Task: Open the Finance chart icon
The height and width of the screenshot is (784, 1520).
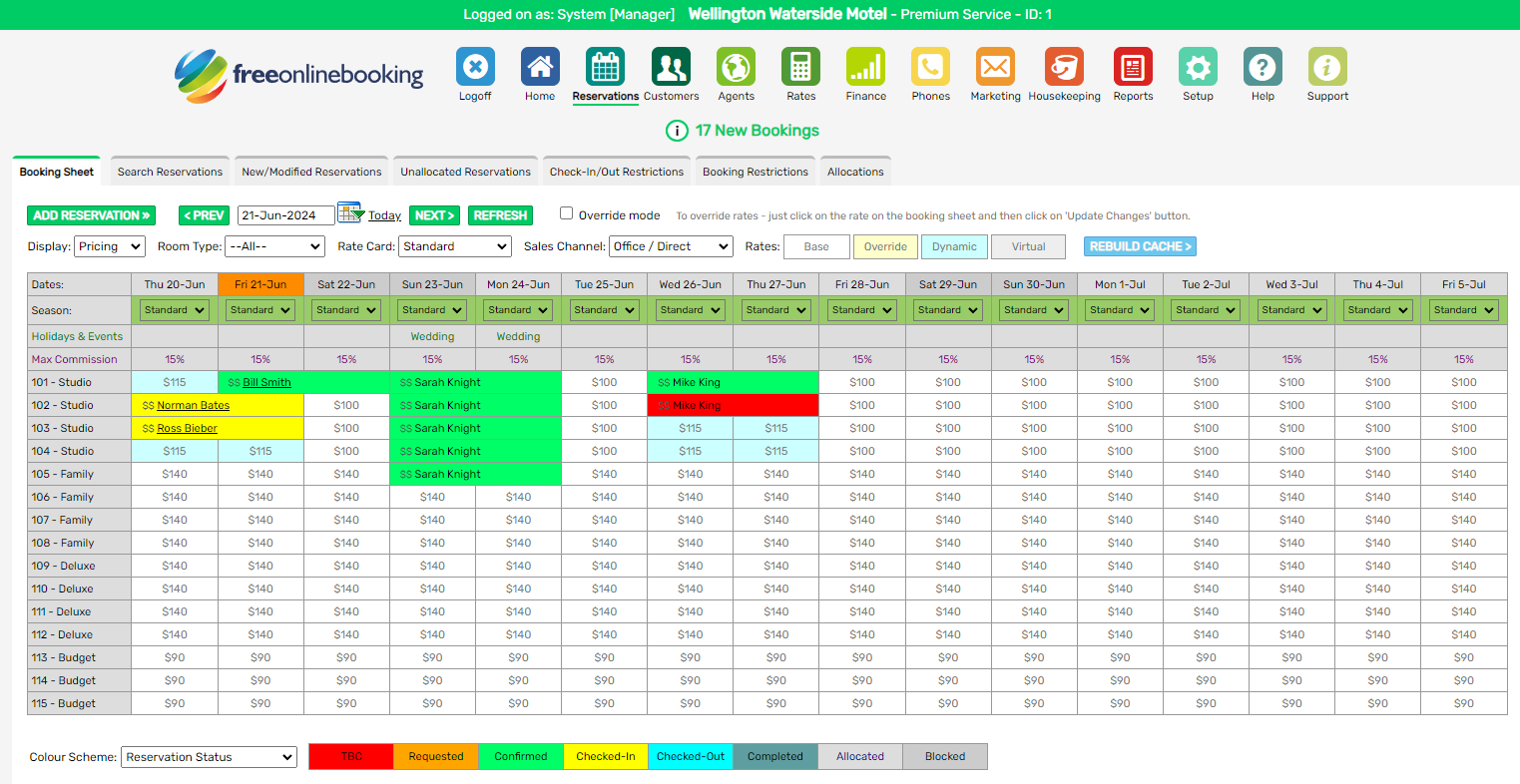Action: pos(865,67)
